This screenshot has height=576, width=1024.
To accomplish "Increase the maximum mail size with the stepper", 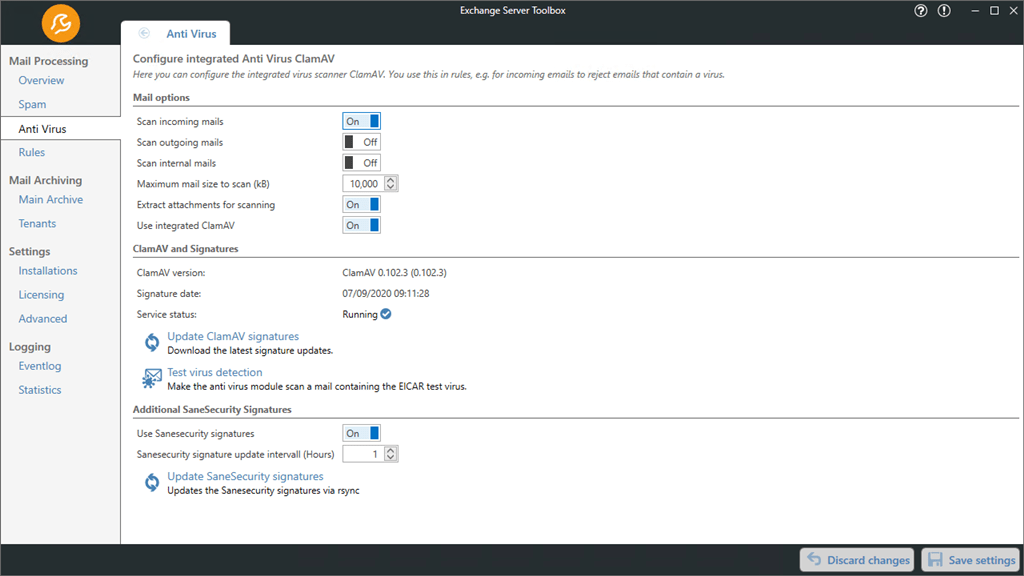I will click(x=390, y=180).
